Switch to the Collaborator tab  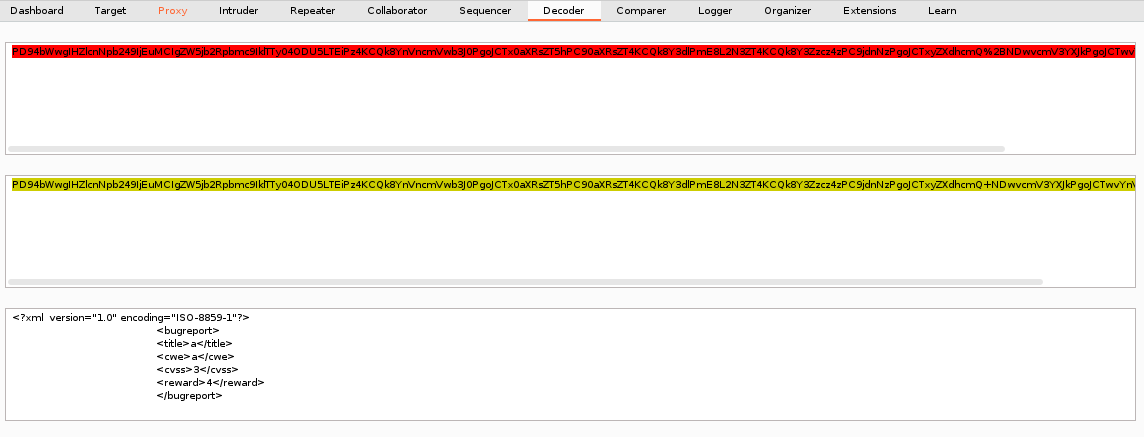[x=397, y=11]
